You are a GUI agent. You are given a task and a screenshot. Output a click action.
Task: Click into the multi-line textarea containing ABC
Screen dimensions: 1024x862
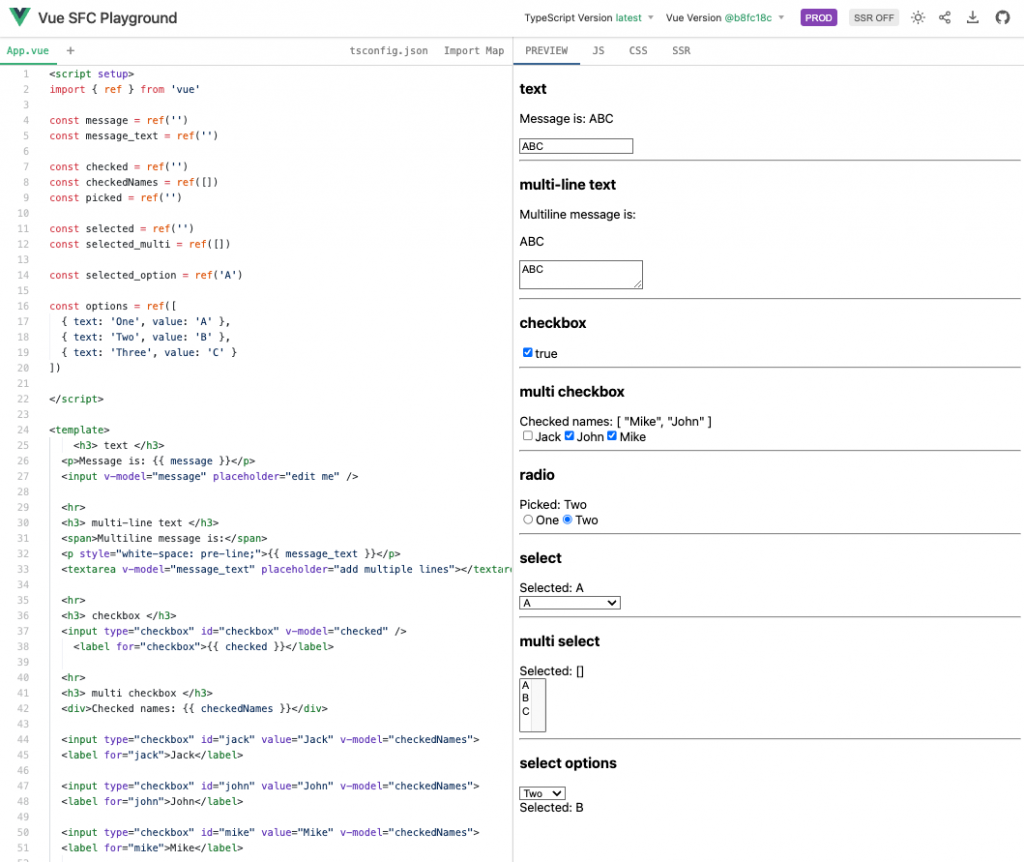[581, 274]
